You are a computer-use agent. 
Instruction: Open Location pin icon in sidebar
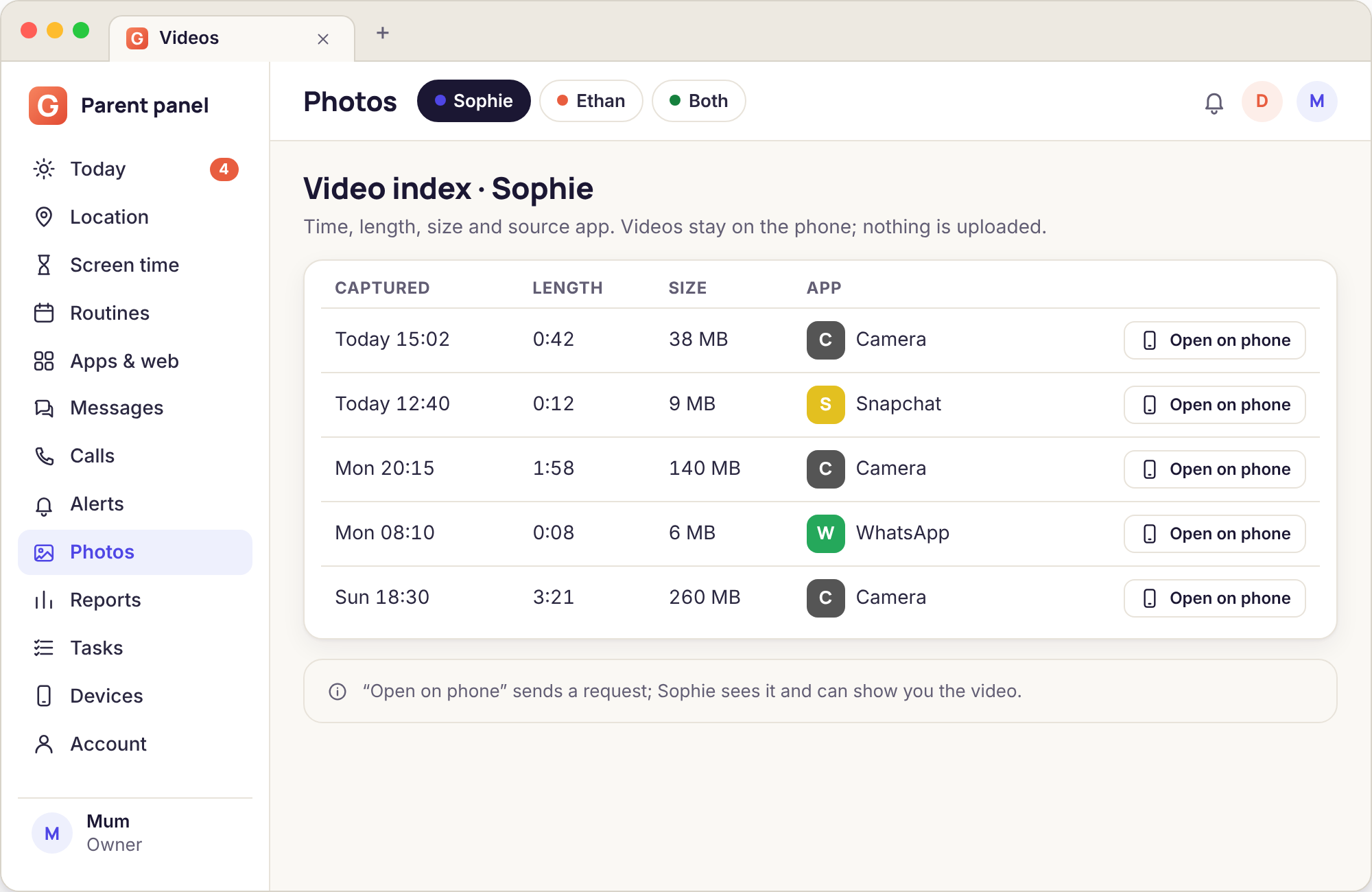tap(44, 217)
